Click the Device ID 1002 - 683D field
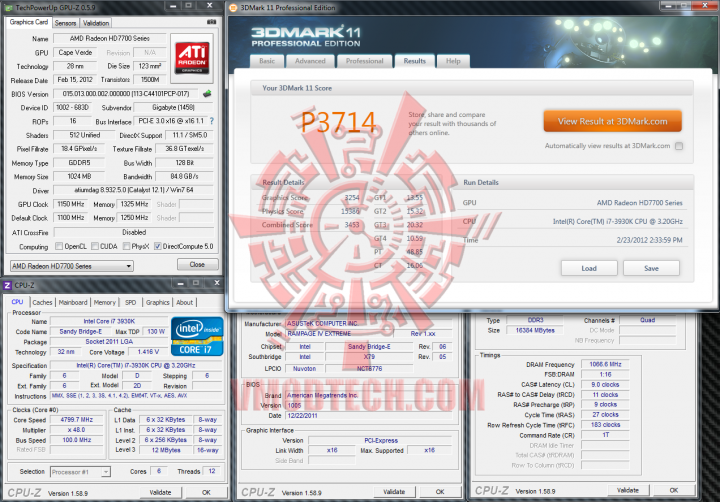The width and height of the screenshot is (720, 502). click(x=72, y=107)
